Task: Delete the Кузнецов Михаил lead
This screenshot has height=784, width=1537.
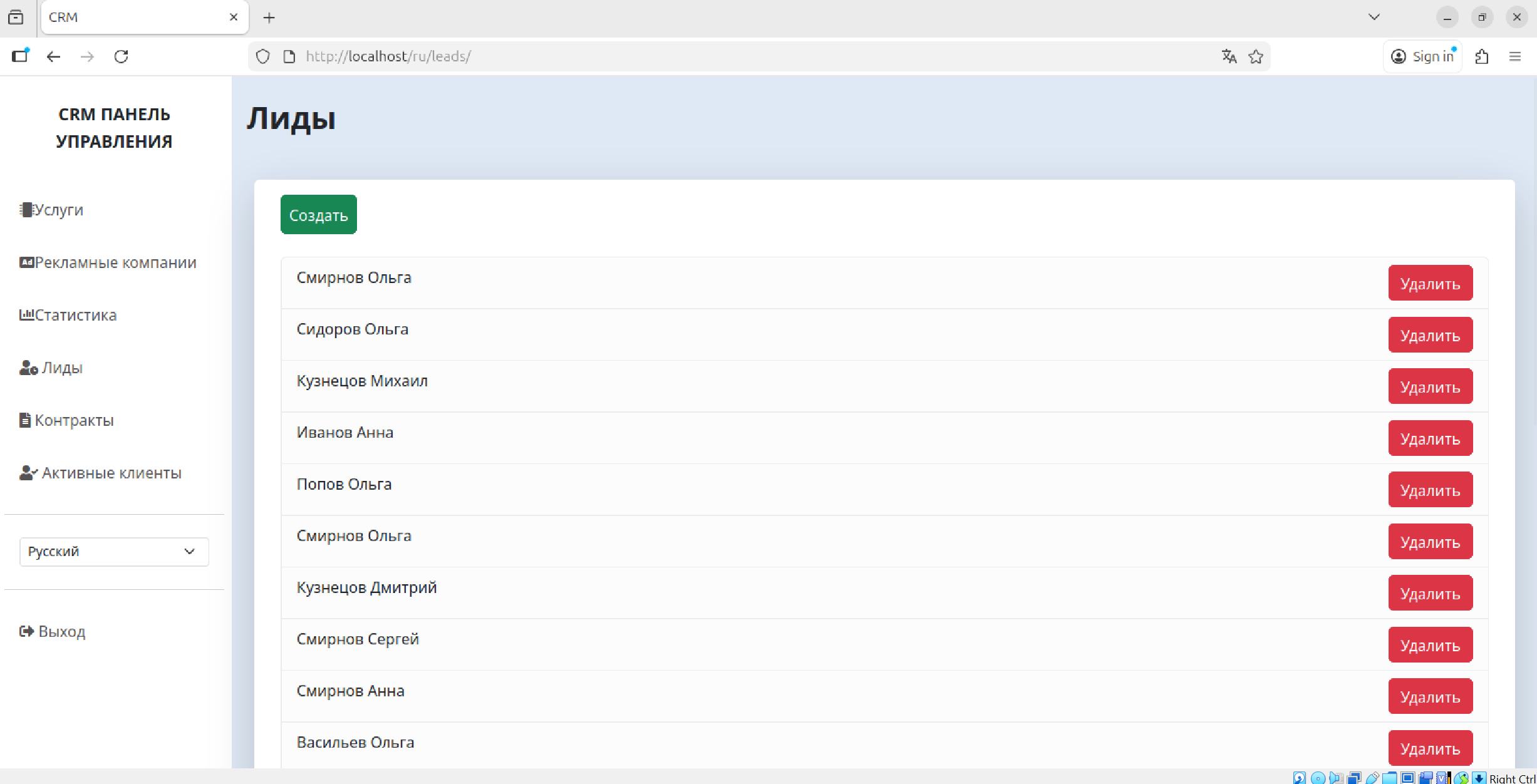Action: (1430, 386)
